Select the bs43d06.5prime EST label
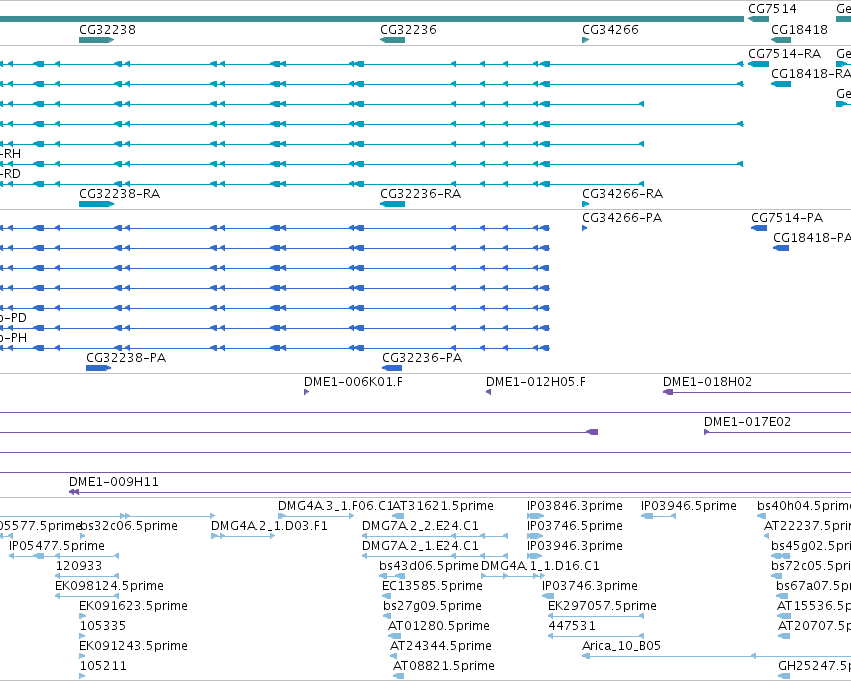This screenshot has height=681, width=851. [x=429, y=566]
